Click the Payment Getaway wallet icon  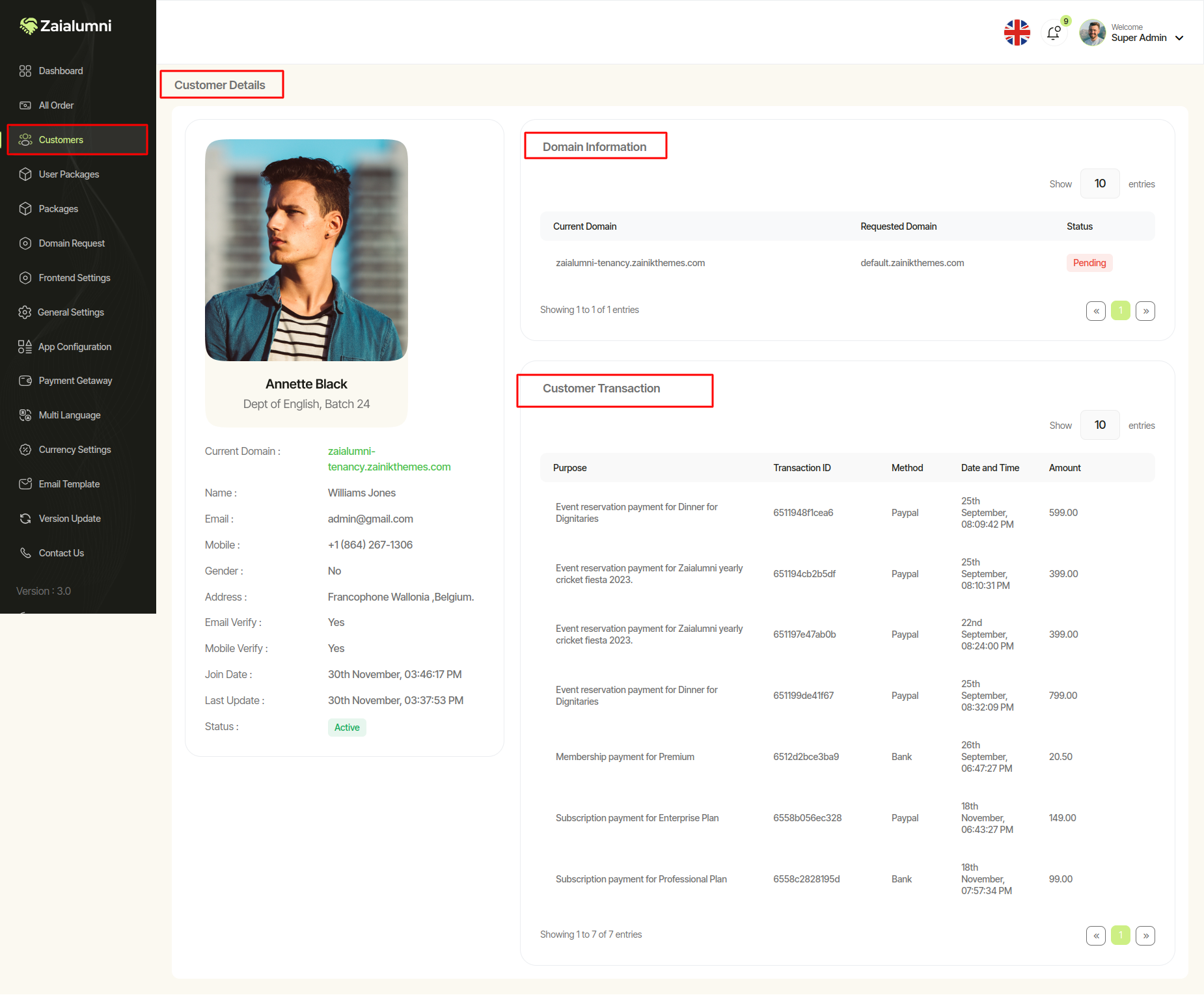pyautogui.click(x=25, y=381)
